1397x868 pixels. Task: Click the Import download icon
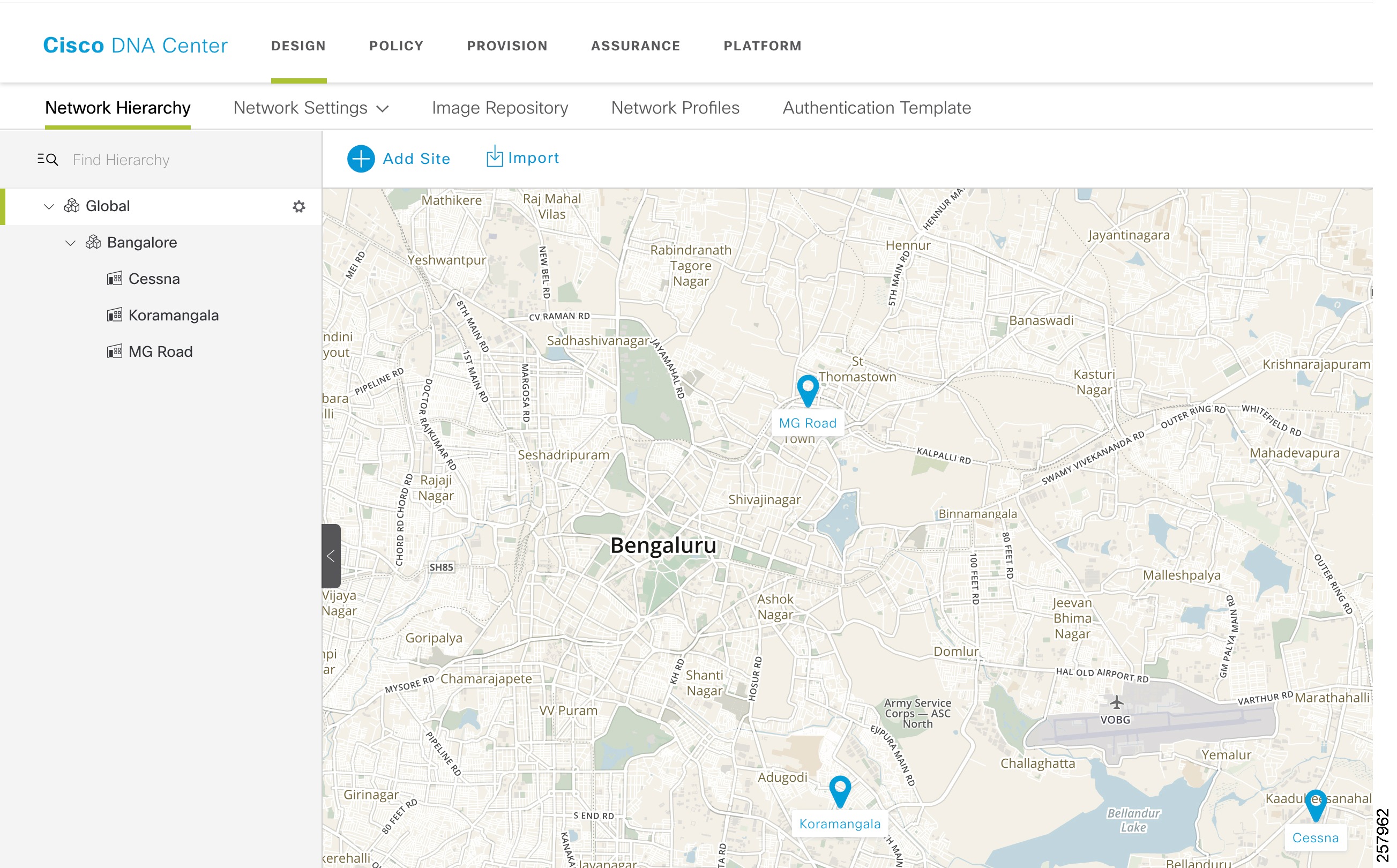pyautogui.click(x=494, y=156)
